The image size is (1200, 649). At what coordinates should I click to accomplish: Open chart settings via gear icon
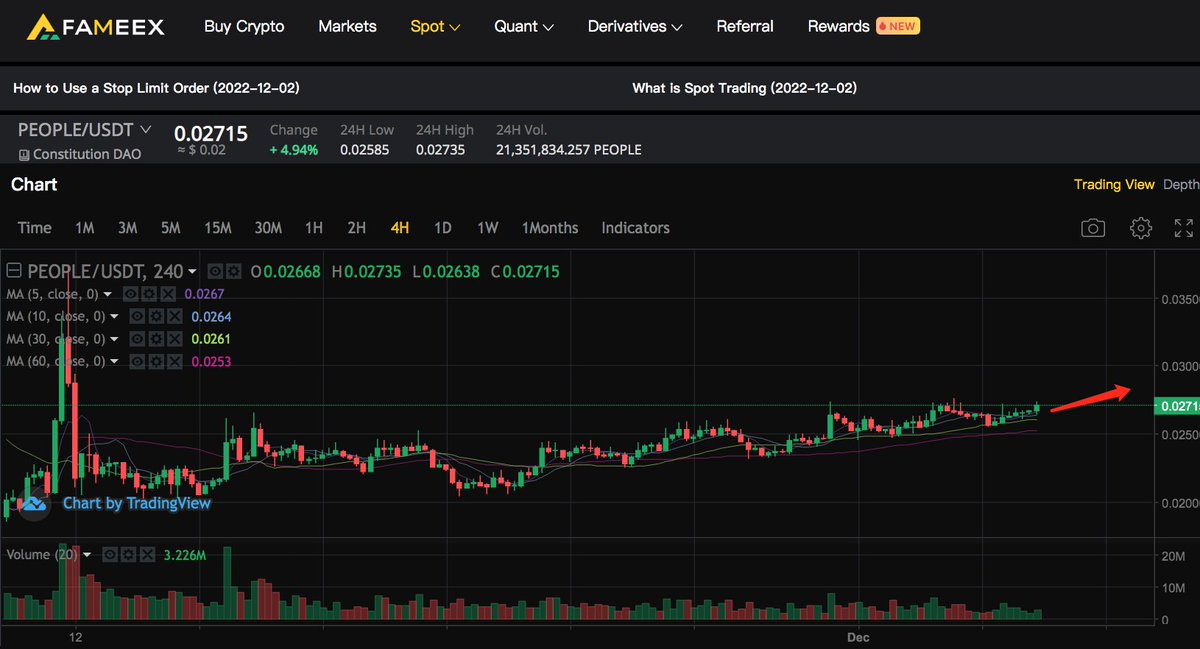point(1140,228)
